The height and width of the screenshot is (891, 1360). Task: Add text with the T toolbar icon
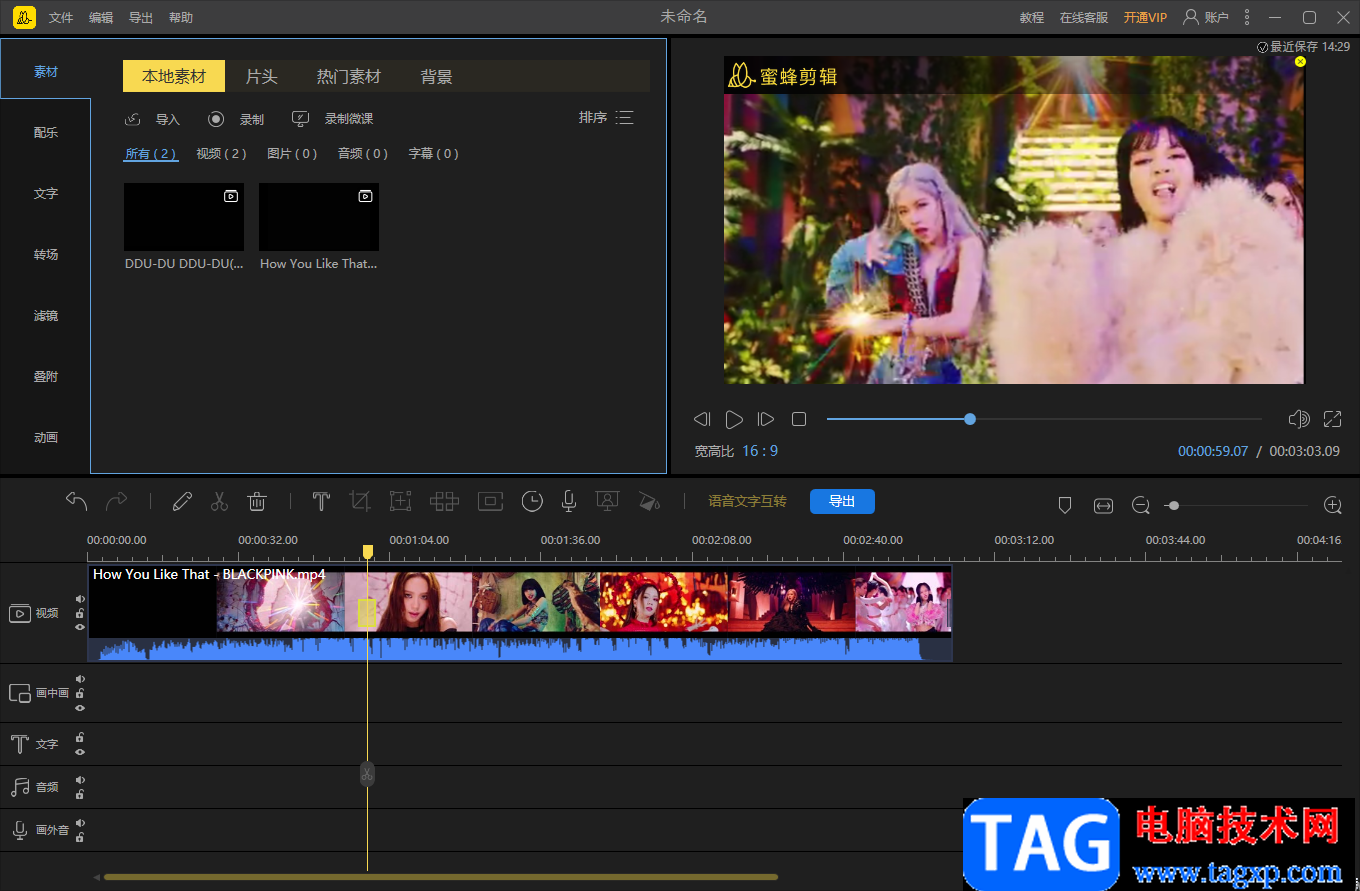coord(321,501)
